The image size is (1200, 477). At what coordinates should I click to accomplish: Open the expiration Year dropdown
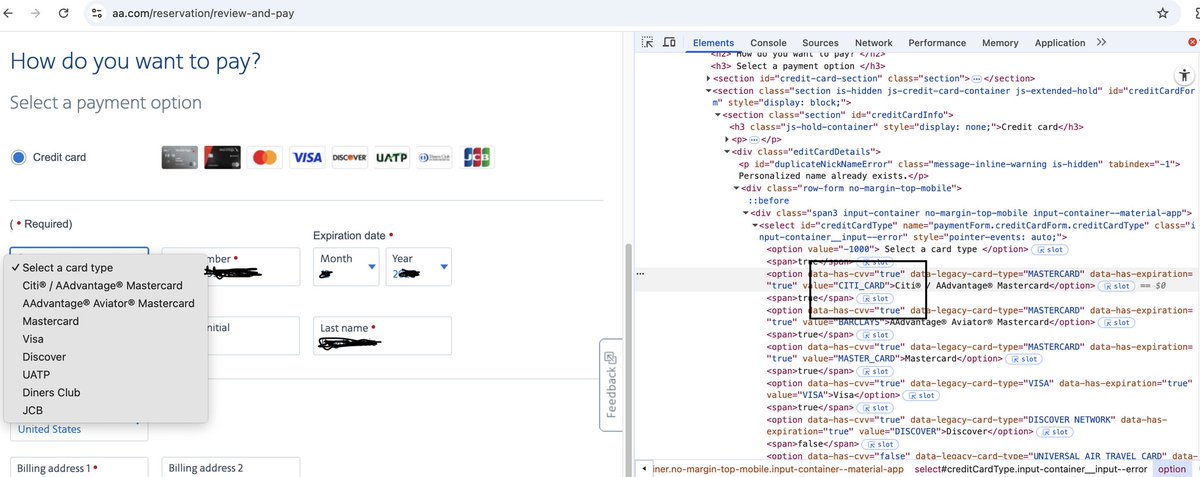pyautogui.click(x=419, y=266)
